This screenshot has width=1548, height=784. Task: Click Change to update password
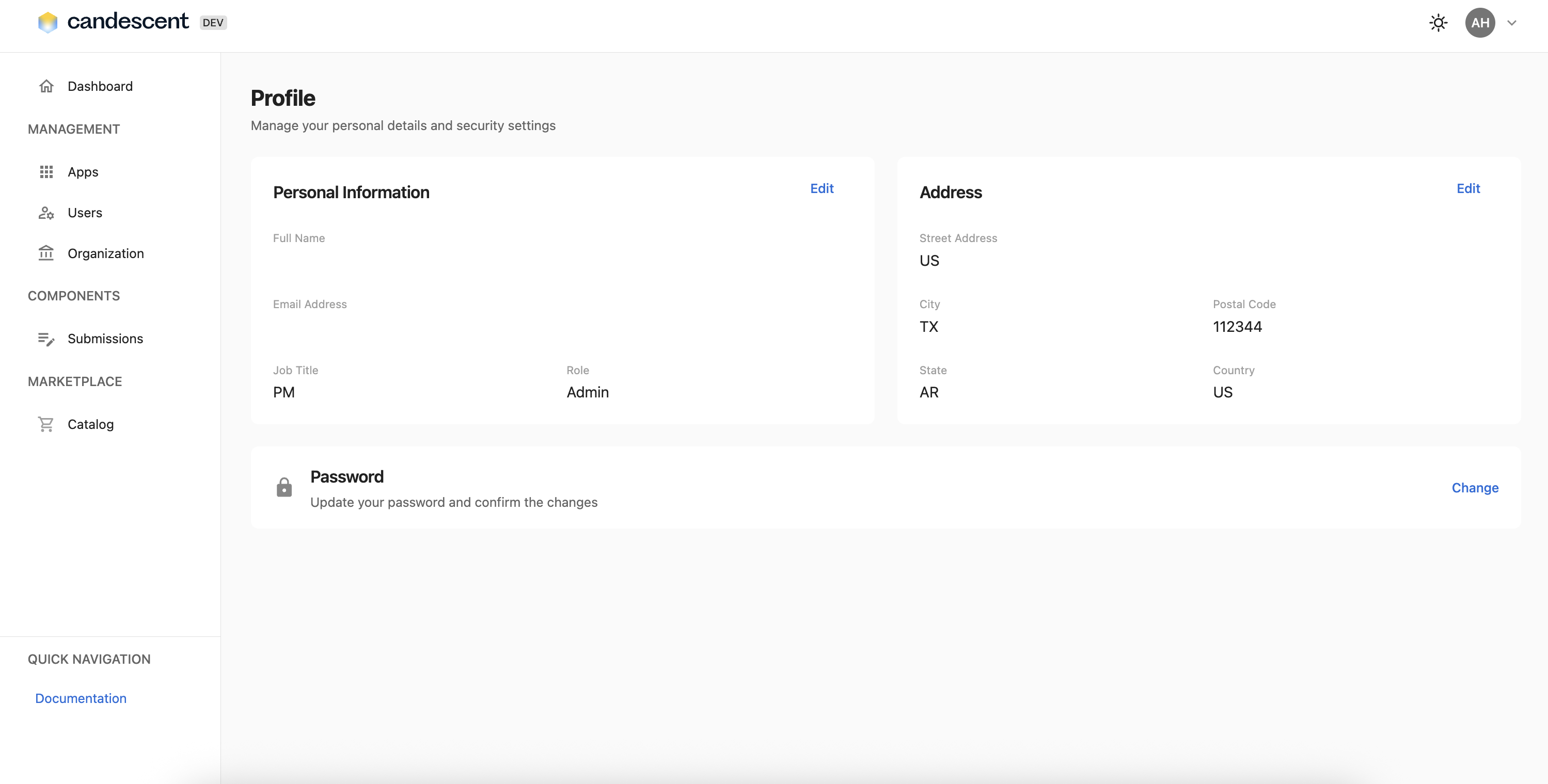1475,488
